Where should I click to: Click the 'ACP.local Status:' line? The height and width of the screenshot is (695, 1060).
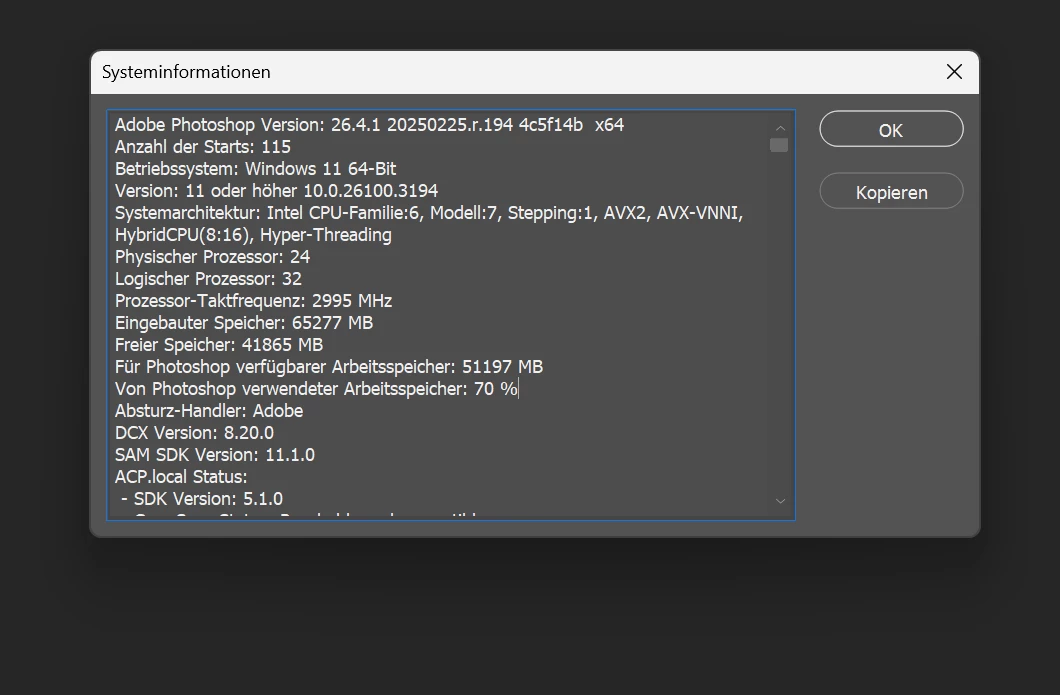[181, 477]
